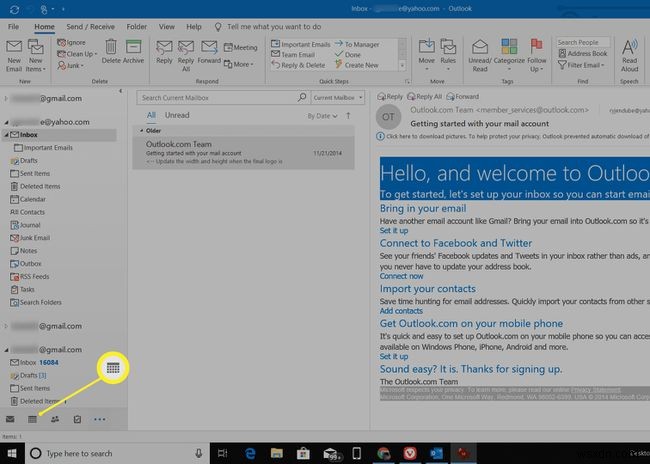This screenshot has height=464, width=650.
Task: Open the Junk dropdown
Action: (x=70, y=66)
